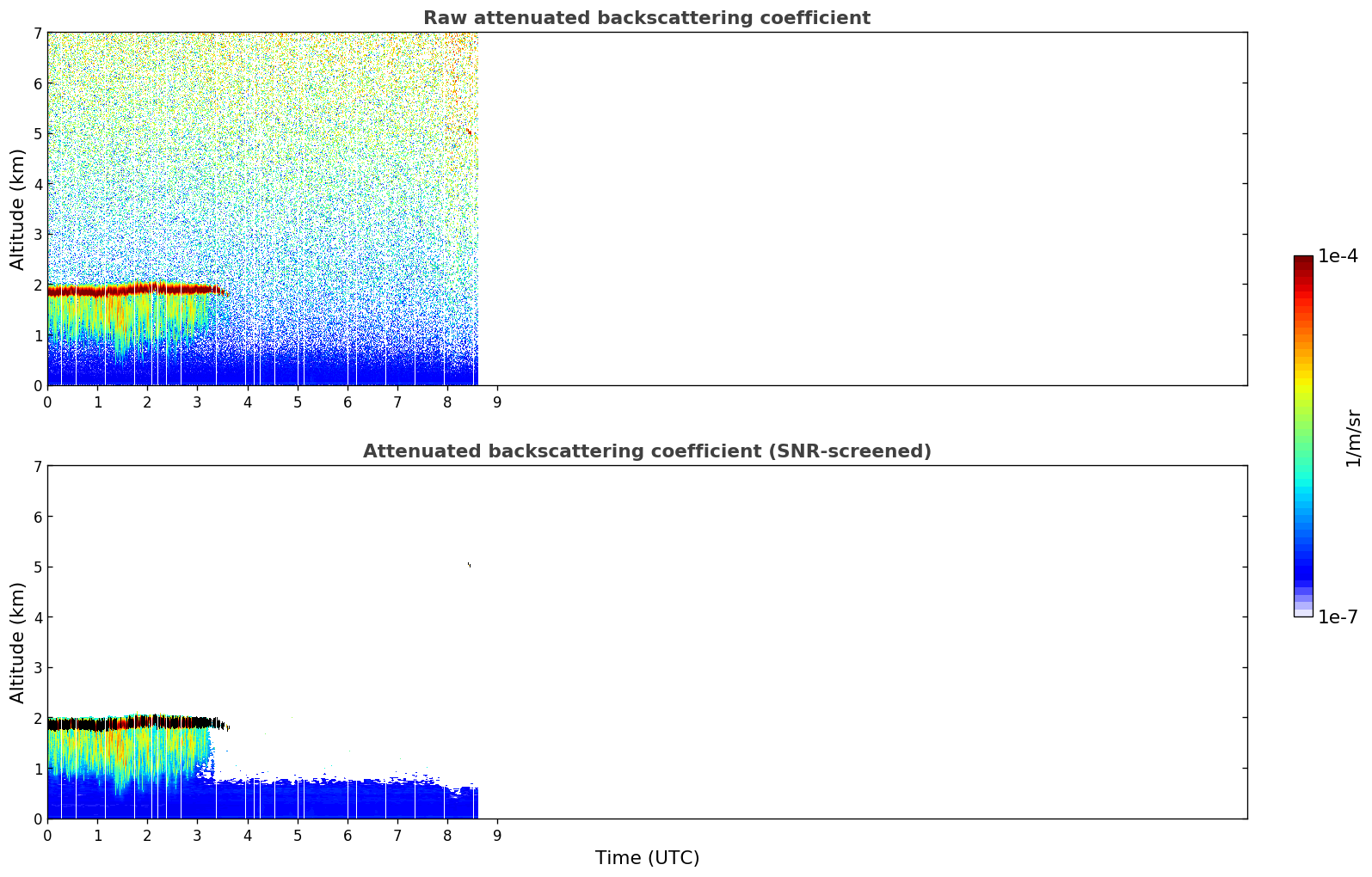Click 'Altitude (km)' label of the raw plot
Screen dimensions: 1372x877
(x=18, y=209)
